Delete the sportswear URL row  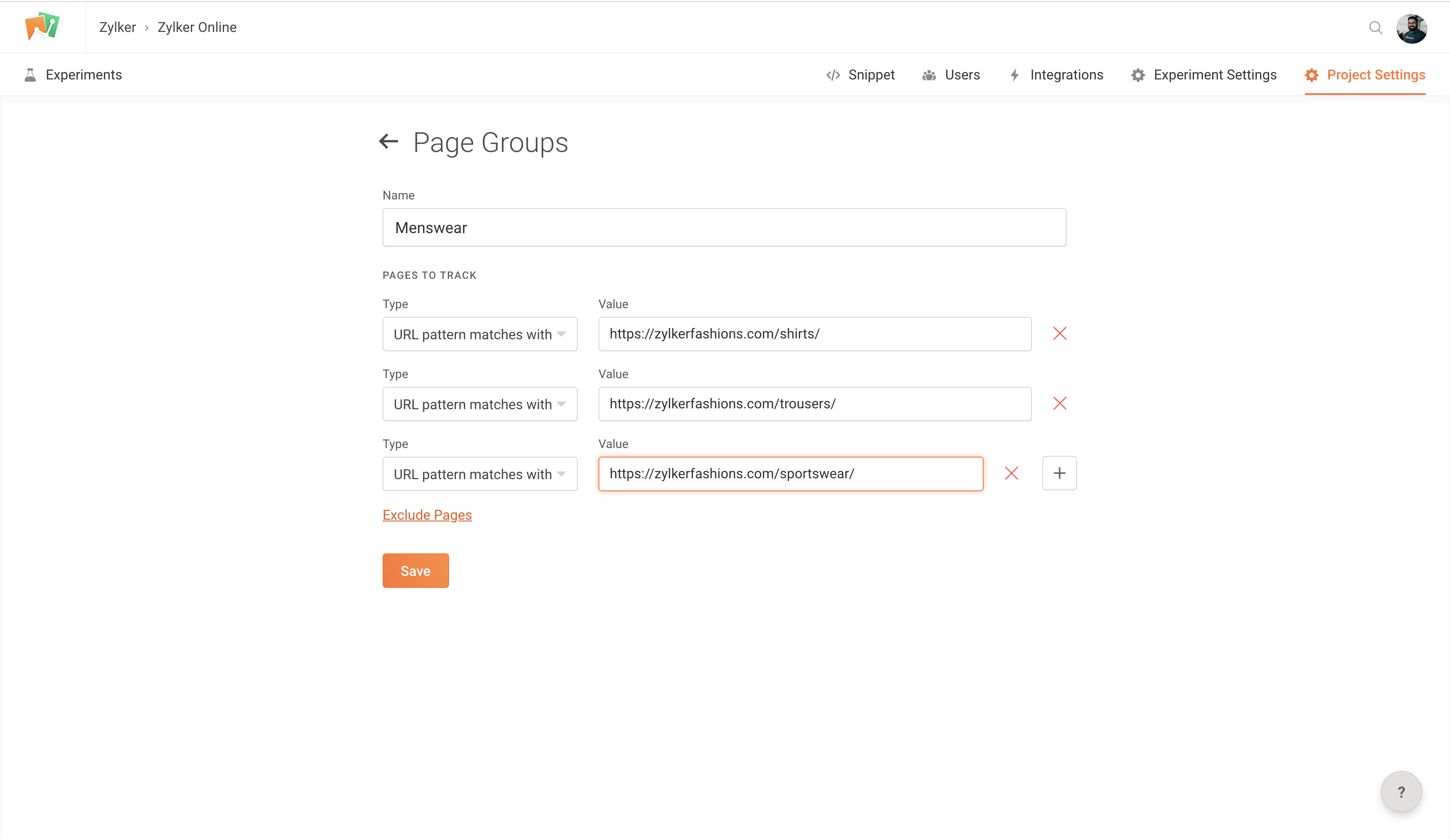coord(1011,474)
